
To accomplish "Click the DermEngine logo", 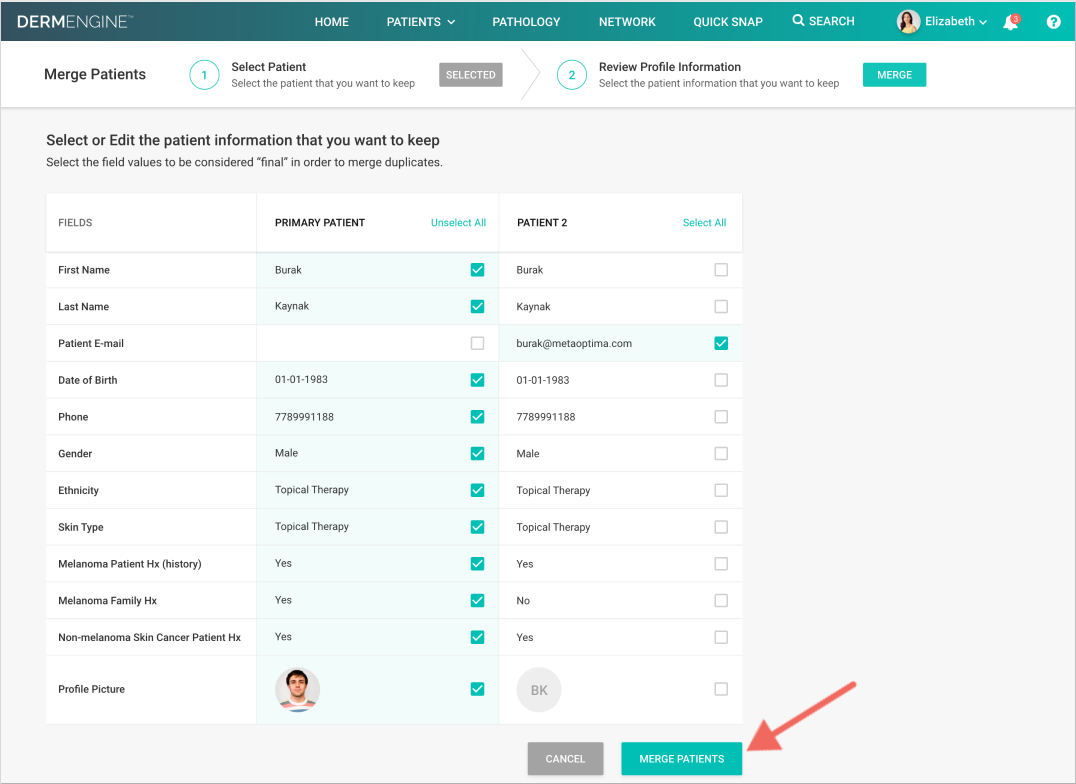I will (75, 21).
